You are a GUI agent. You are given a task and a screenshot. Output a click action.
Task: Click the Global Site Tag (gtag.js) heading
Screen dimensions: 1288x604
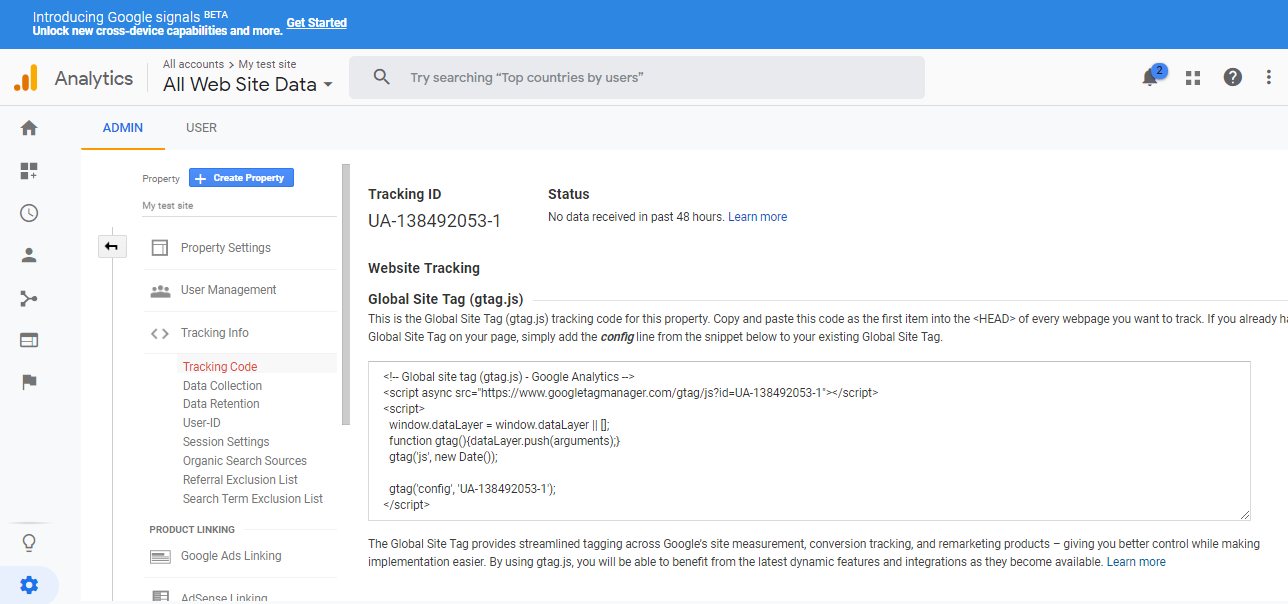click(x=445, y=299)
